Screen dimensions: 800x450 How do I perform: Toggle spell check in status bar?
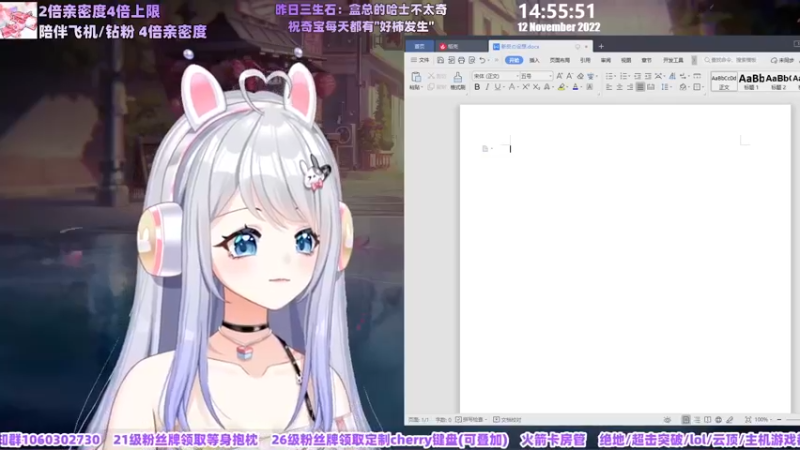click(x=469, y=419)
